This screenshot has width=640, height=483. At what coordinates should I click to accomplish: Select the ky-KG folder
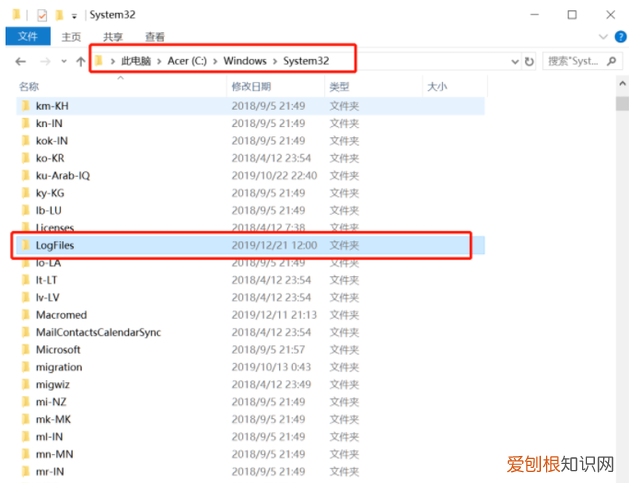tap(251, 193)
